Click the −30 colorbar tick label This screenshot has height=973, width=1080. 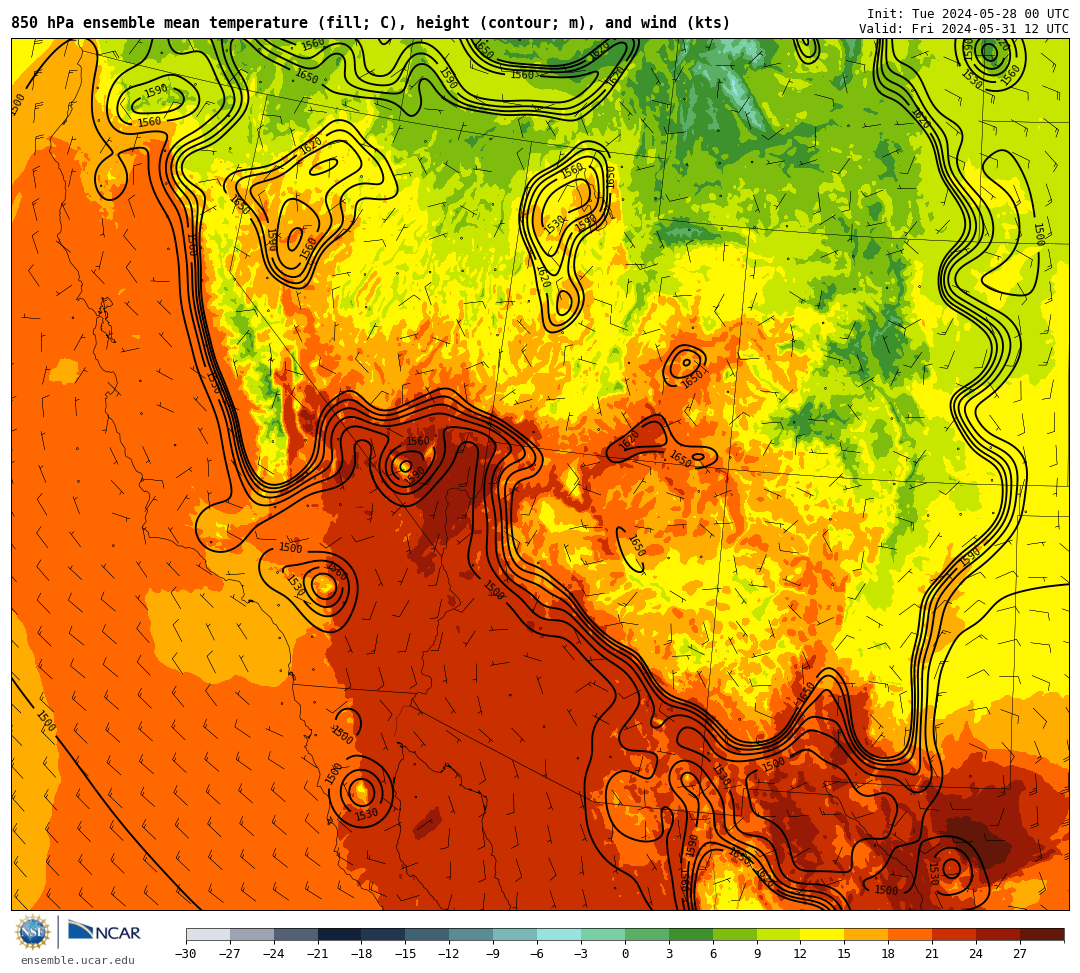[x=186, y=954]
